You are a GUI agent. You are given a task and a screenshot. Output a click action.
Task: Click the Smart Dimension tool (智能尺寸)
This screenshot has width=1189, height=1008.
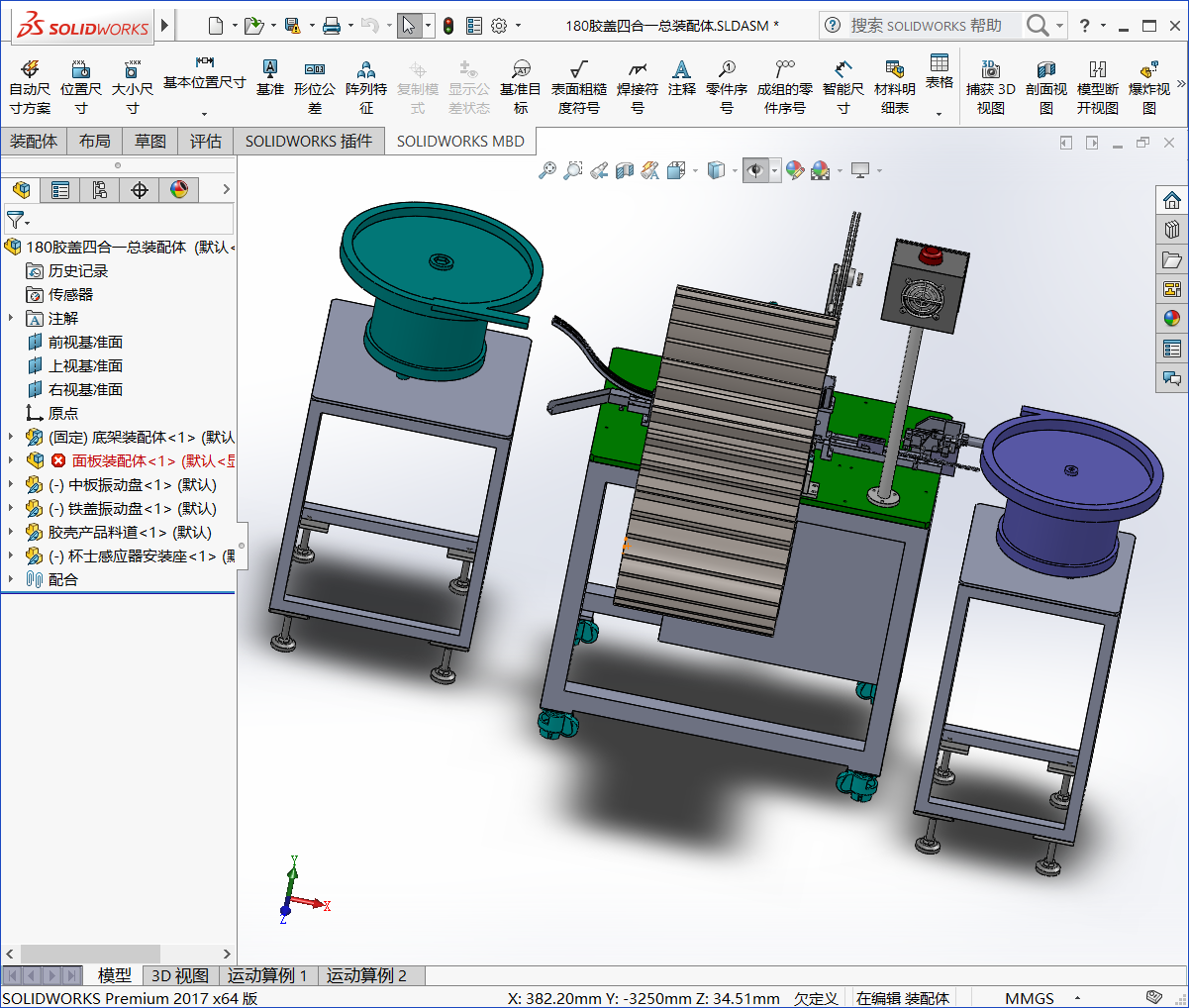point(843,86)
